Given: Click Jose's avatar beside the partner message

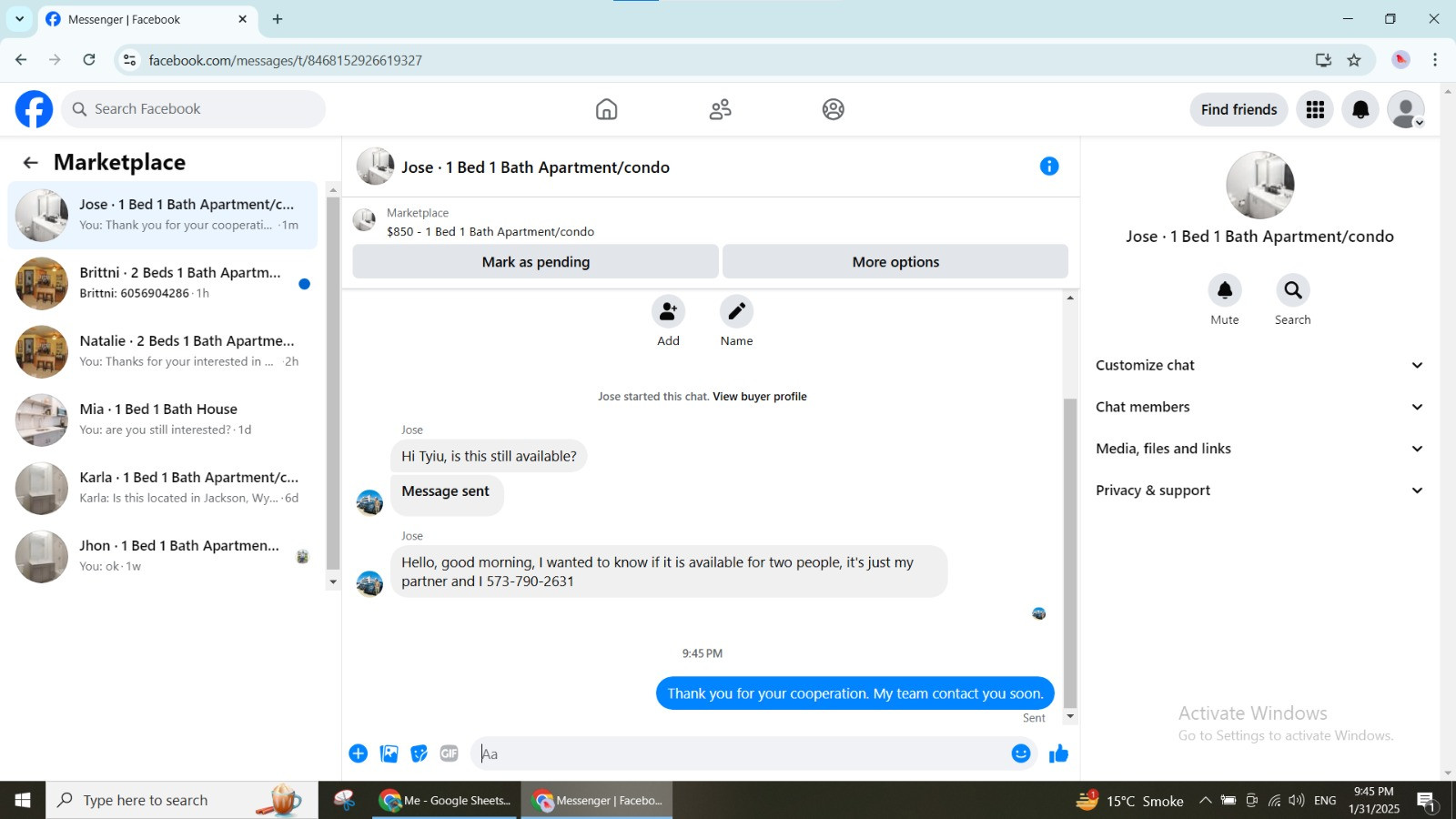Looking at the screenshot, I should (x=369, y=583).
